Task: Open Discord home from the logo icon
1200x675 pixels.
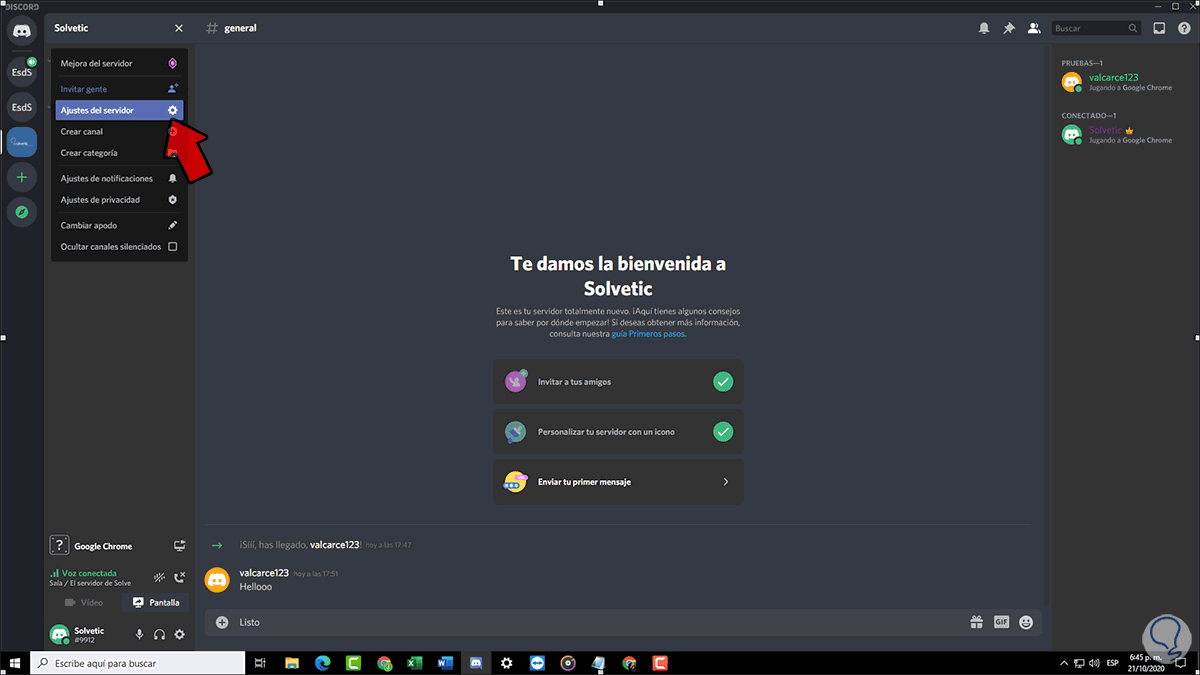Action: pyautogui.click(x=21, y=30)
